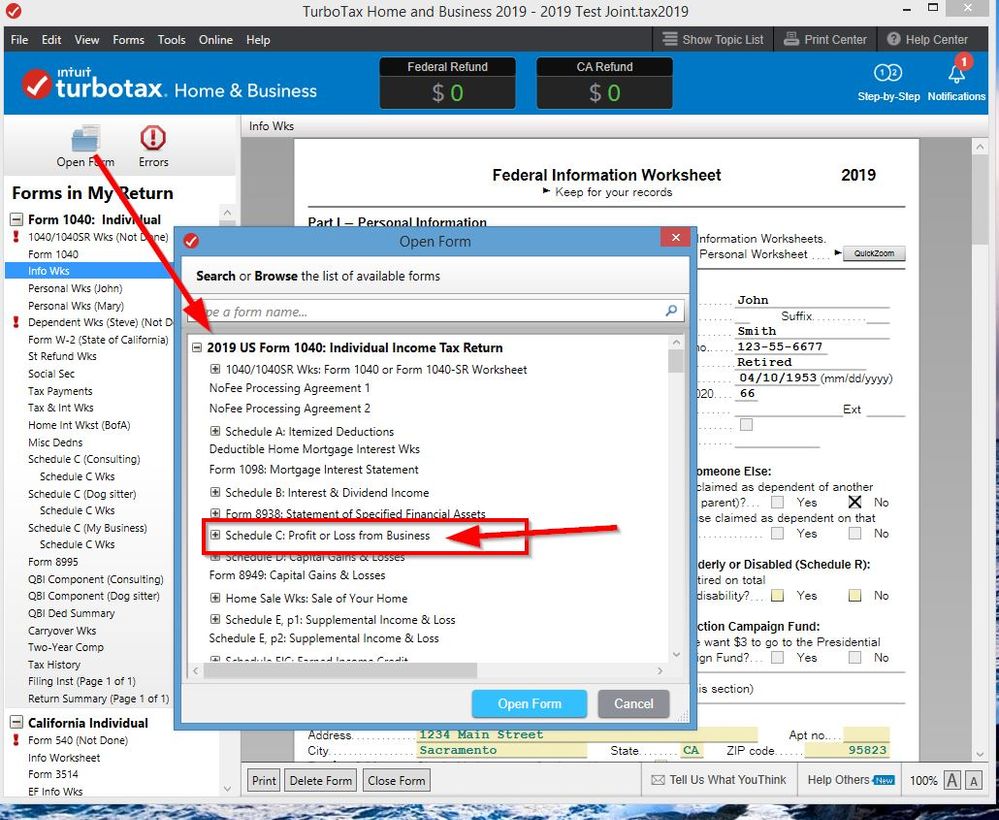The width and height of the screenshot is (999, 820).
Task: Open the Help Center
Action: [x=927, y=40]
